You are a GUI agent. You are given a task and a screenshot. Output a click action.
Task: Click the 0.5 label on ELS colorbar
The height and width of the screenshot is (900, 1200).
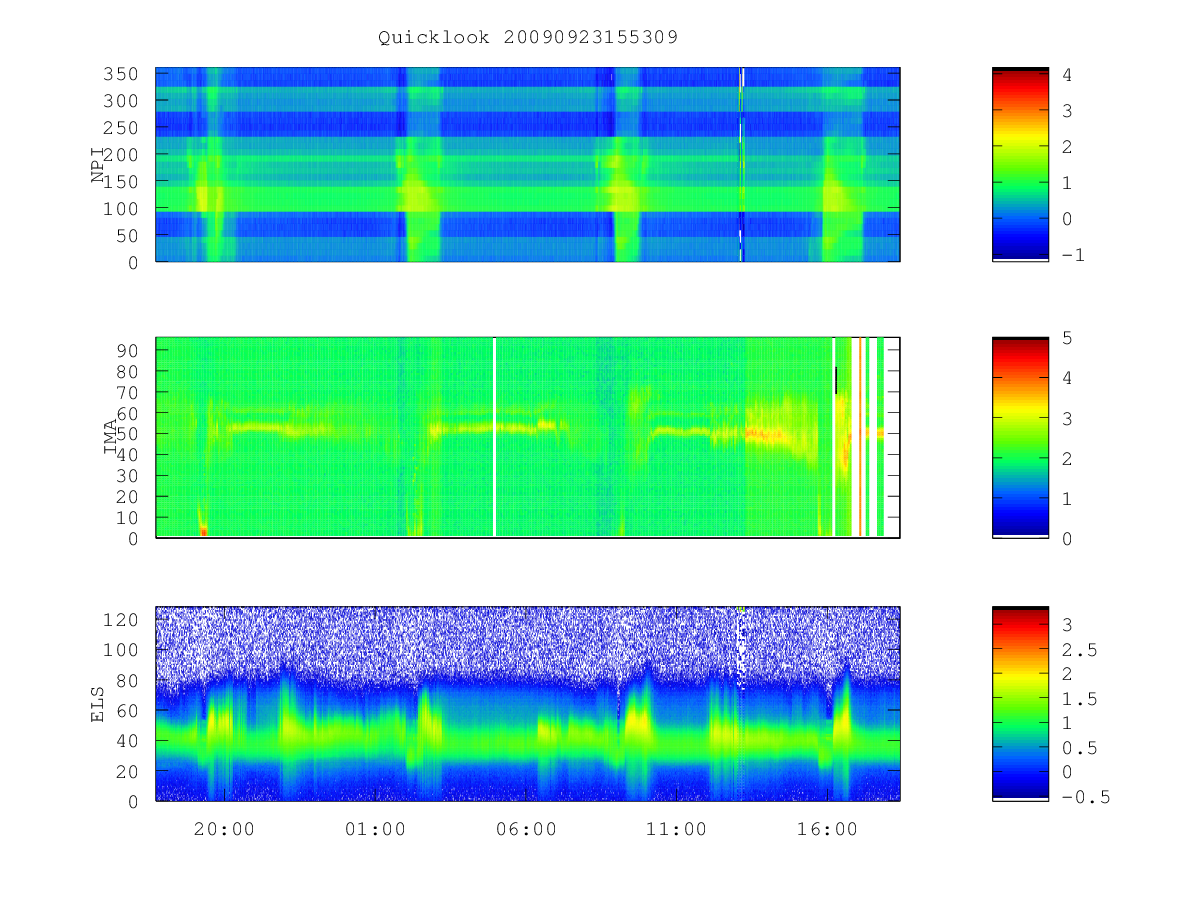1078,748
